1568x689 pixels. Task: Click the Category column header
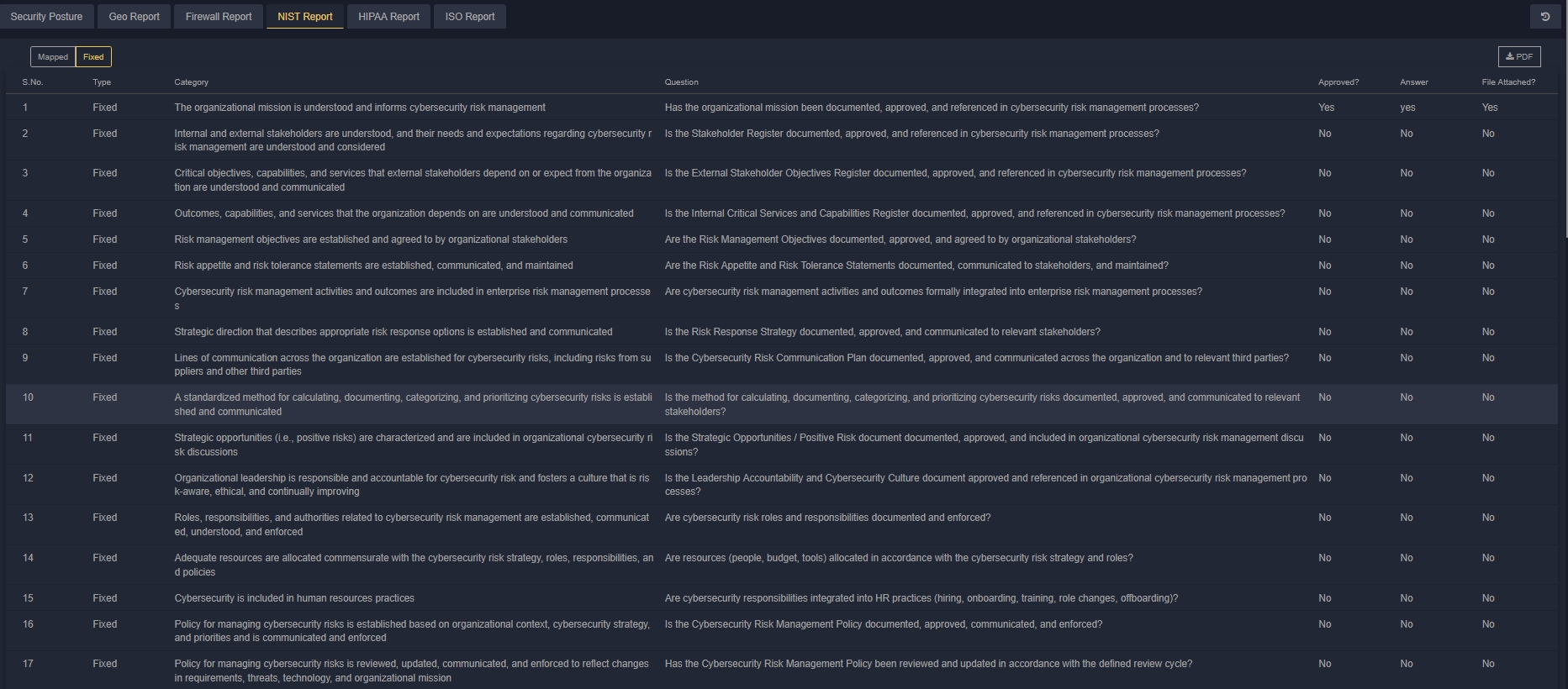[192, 82]
